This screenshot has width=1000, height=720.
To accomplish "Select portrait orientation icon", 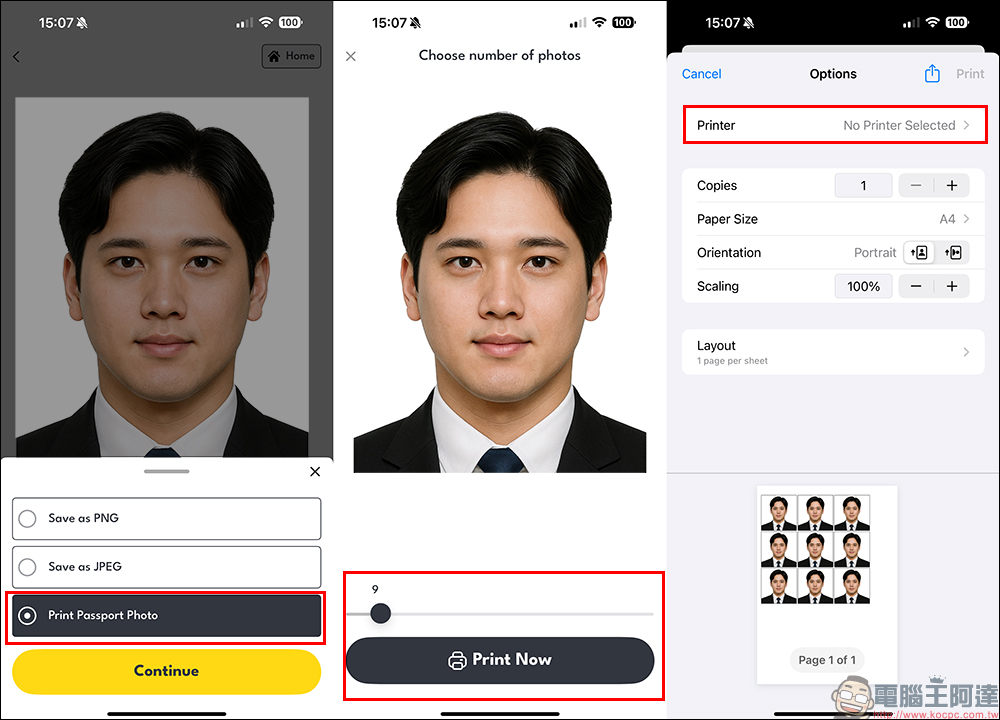I will (x=920, y=253).
